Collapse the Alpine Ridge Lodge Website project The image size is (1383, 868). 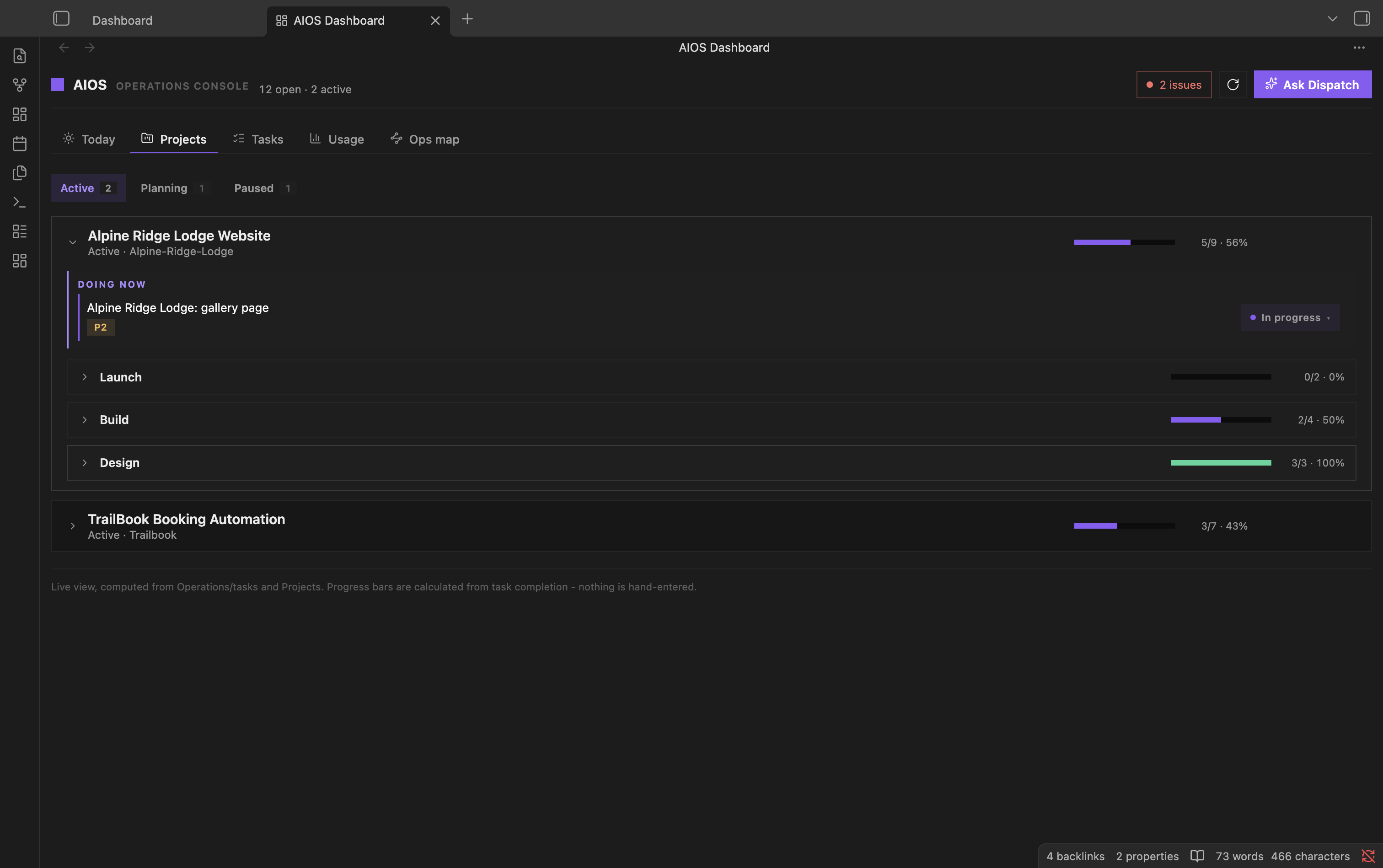tap(72, 242)
